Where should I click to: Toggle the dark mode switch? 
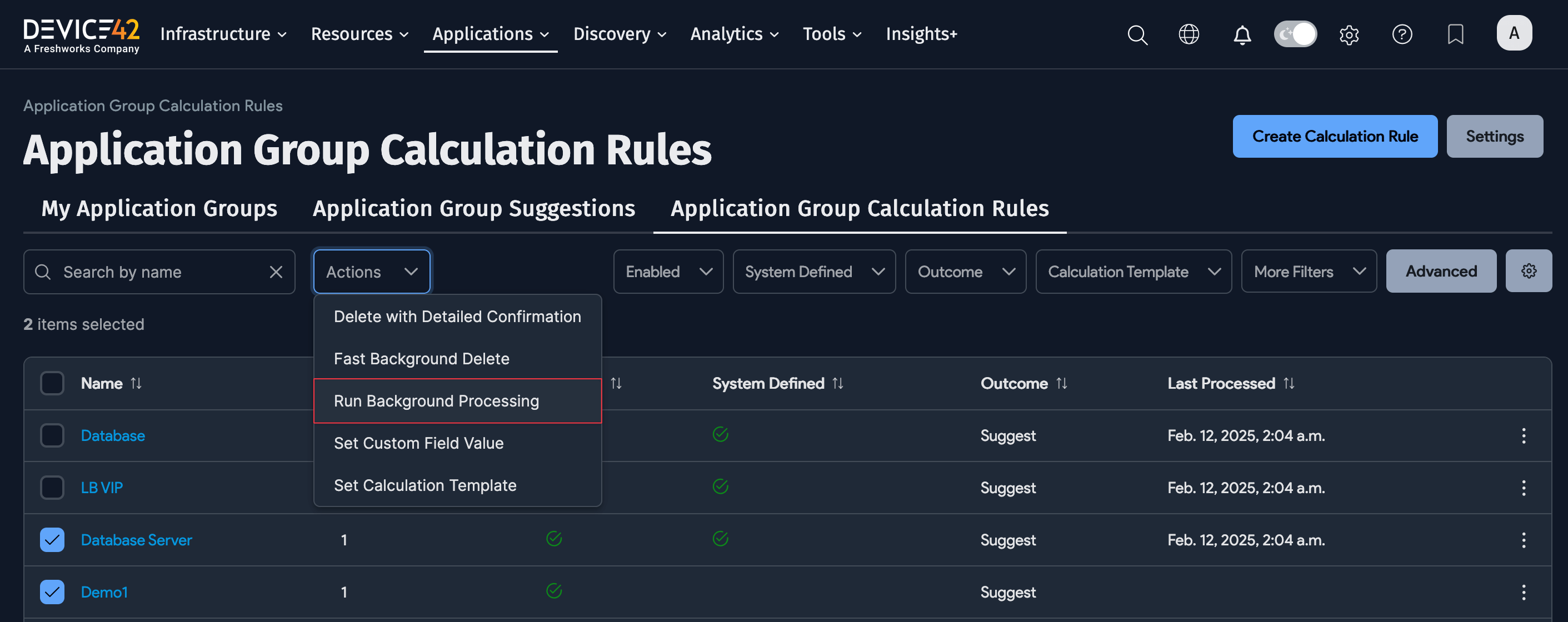(1295, 34)
